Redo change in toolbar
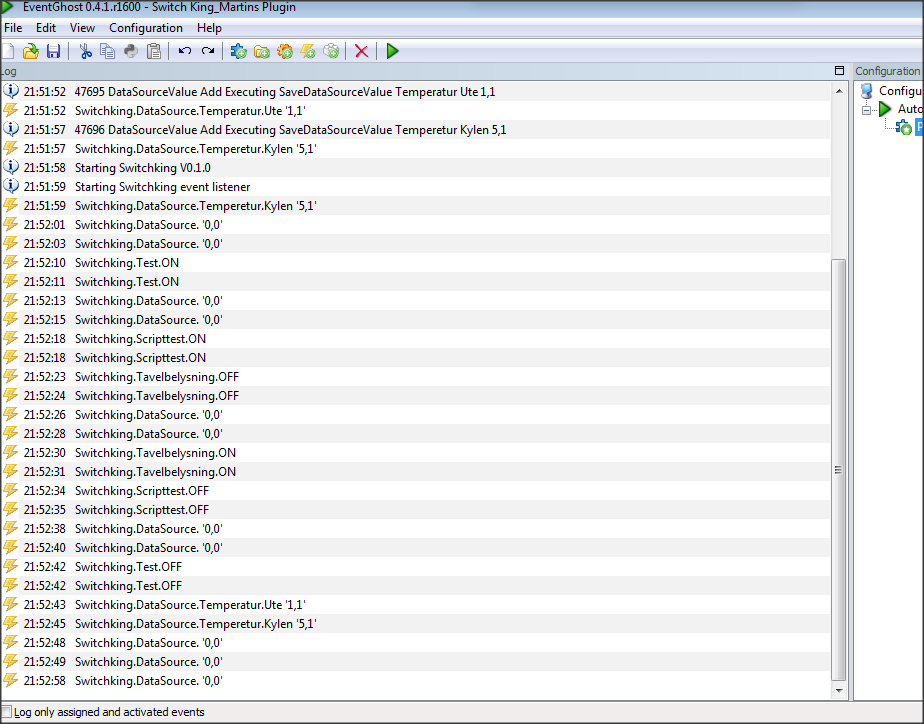 (x=207, y=51)
